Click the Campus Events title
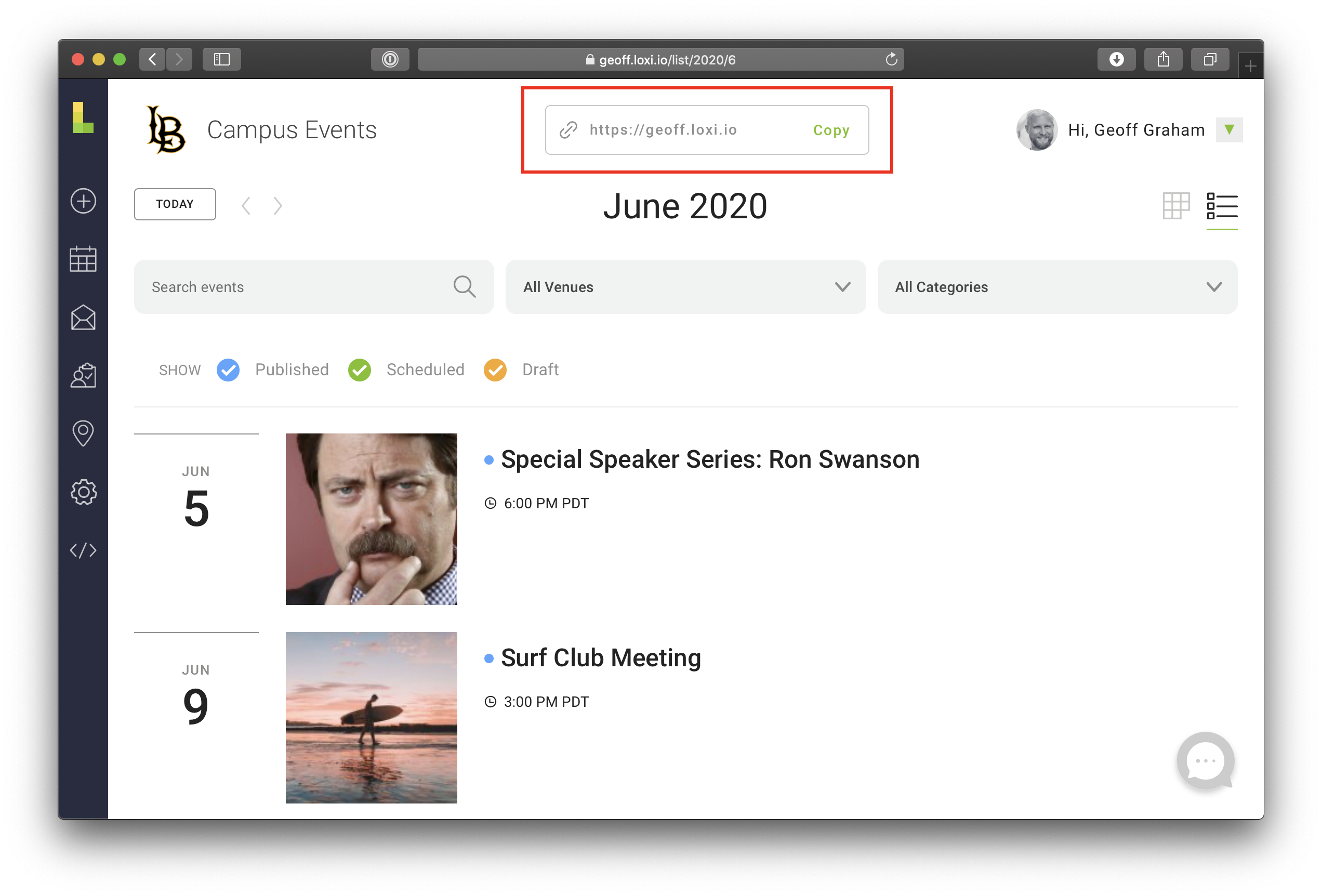Image resolution: width=1322 pixels, height=896 pixels. (291, 130)
